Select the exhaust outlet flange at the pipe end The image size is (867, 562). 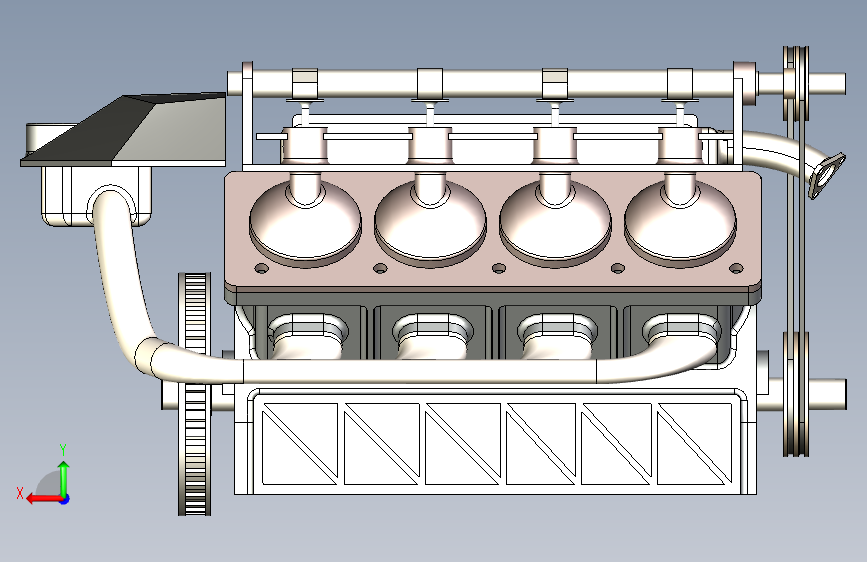(x=827, y=175)
